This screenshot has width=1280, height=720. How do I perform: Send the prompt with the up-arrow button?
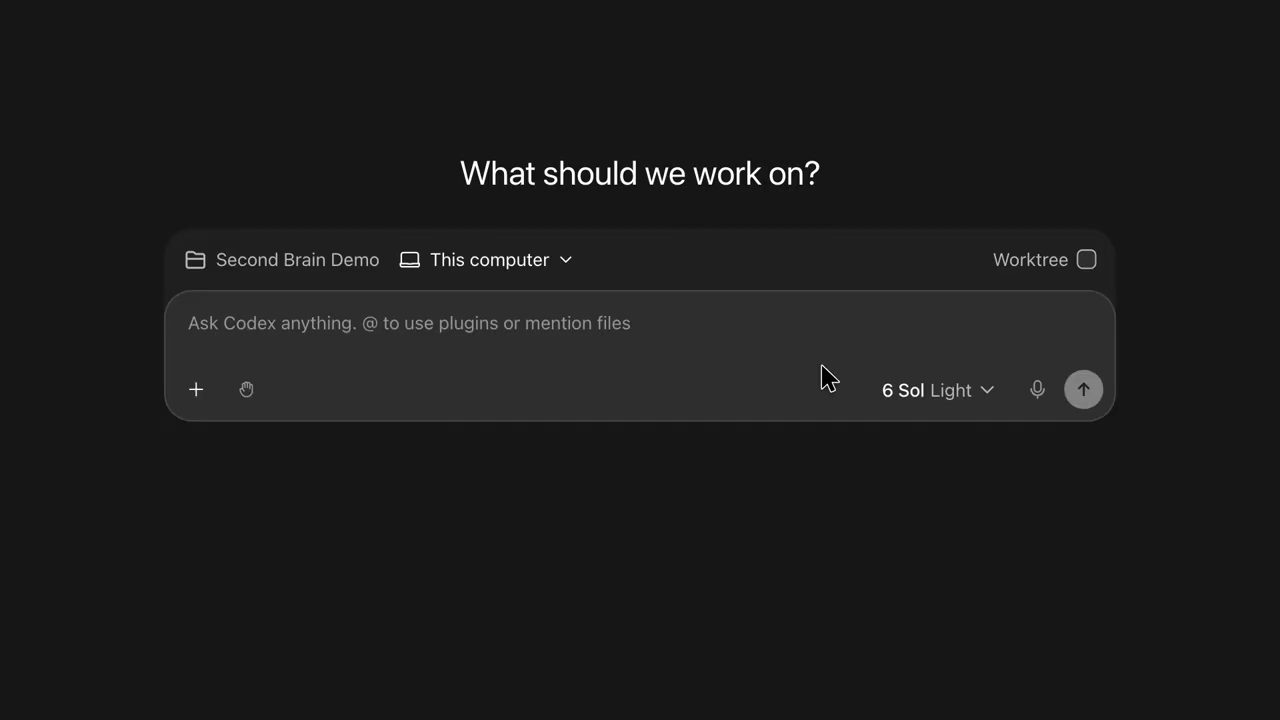(x=1083, y=389)
